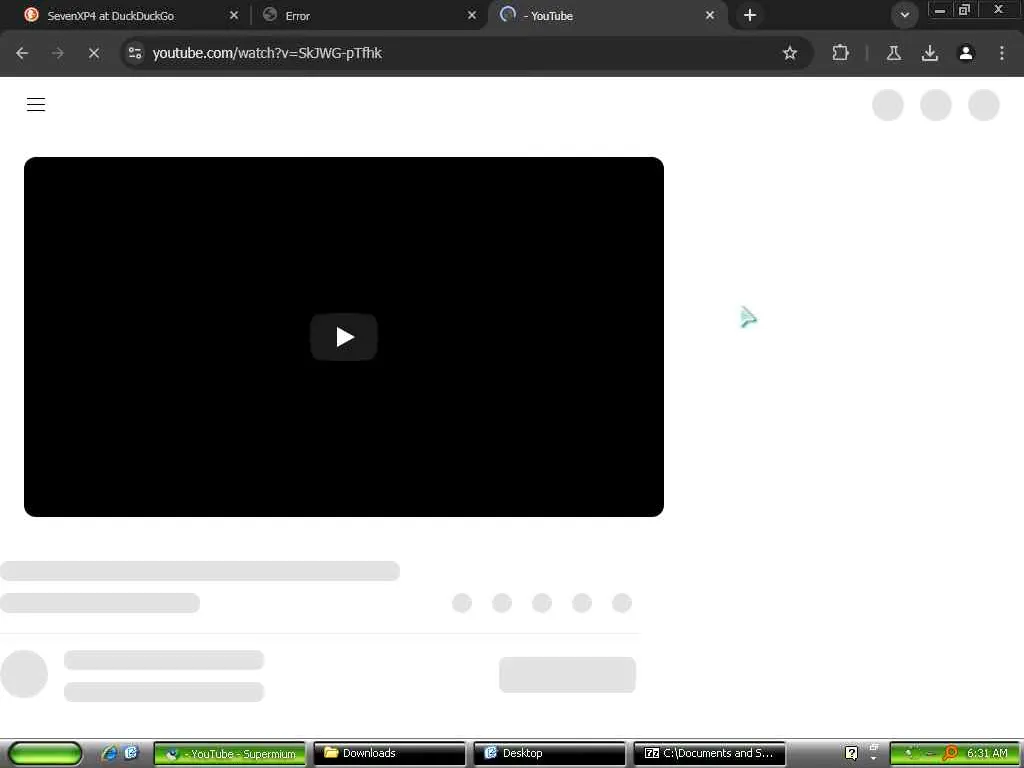Go back to the previous page
Image resolution: width=1024 pixels, height=768 pixels.
pyautogui.click(x=22, y=53)
